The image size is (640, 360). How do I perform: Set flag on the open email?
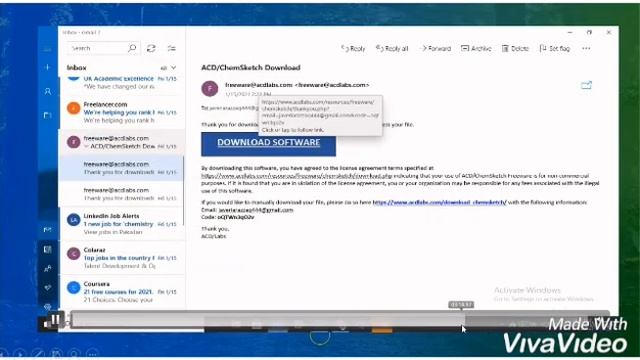(x=555, y=49)
